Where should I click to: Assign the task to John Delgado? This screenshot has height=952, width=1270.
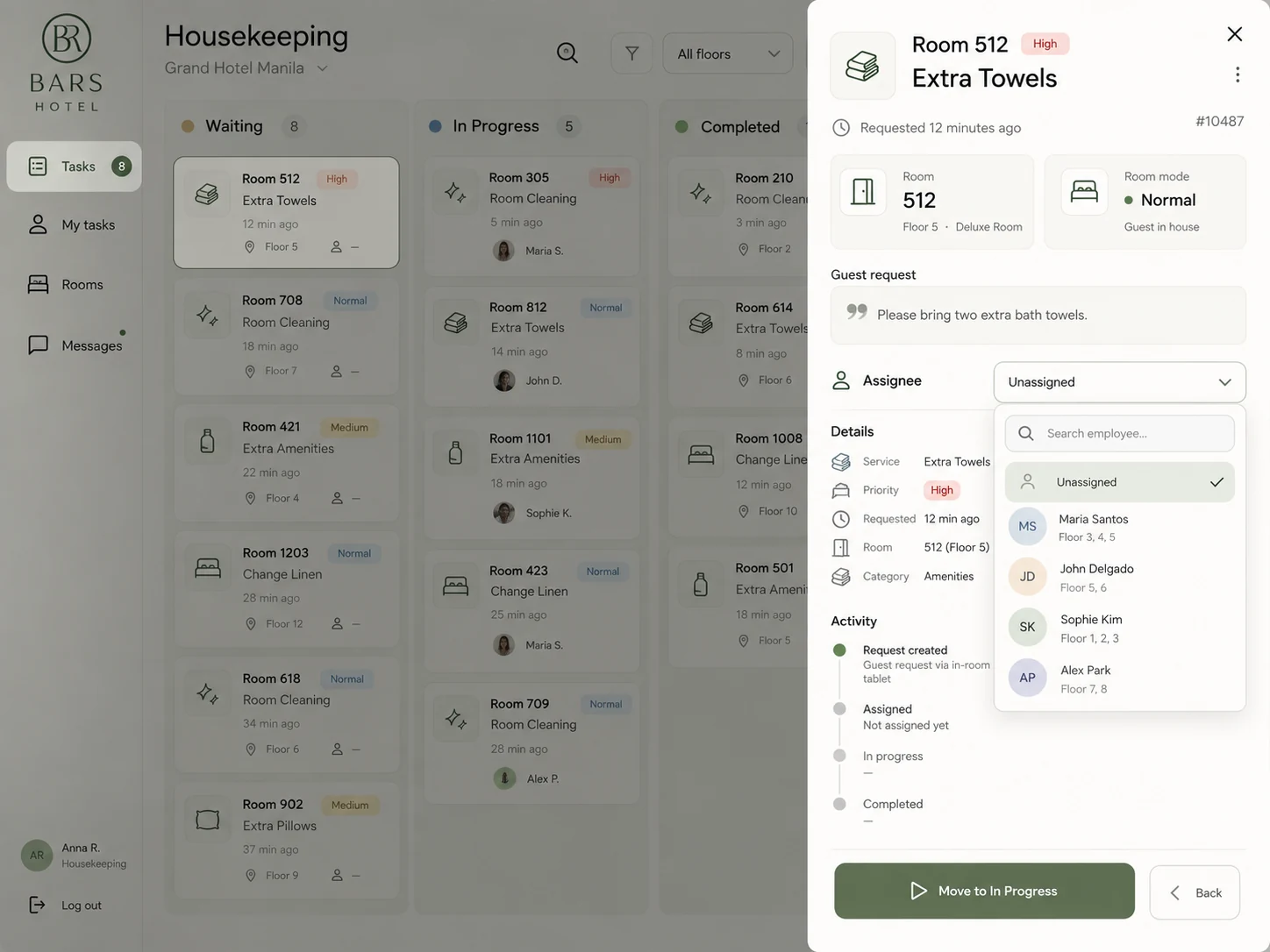(1119, 578)
